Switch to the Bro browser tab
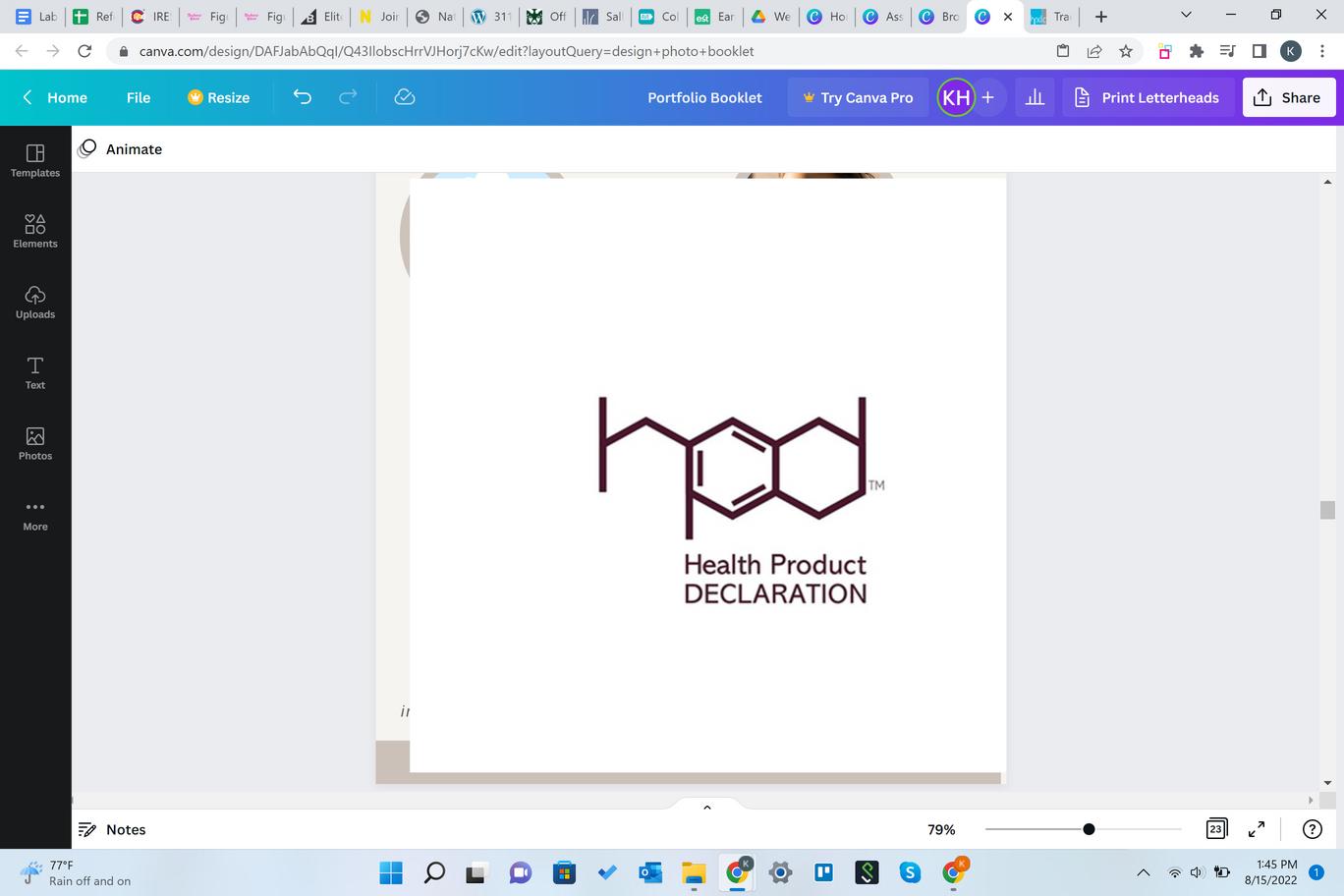This screenshot has height=896, width=1344. pyautogui.click(x=938, y=17)
